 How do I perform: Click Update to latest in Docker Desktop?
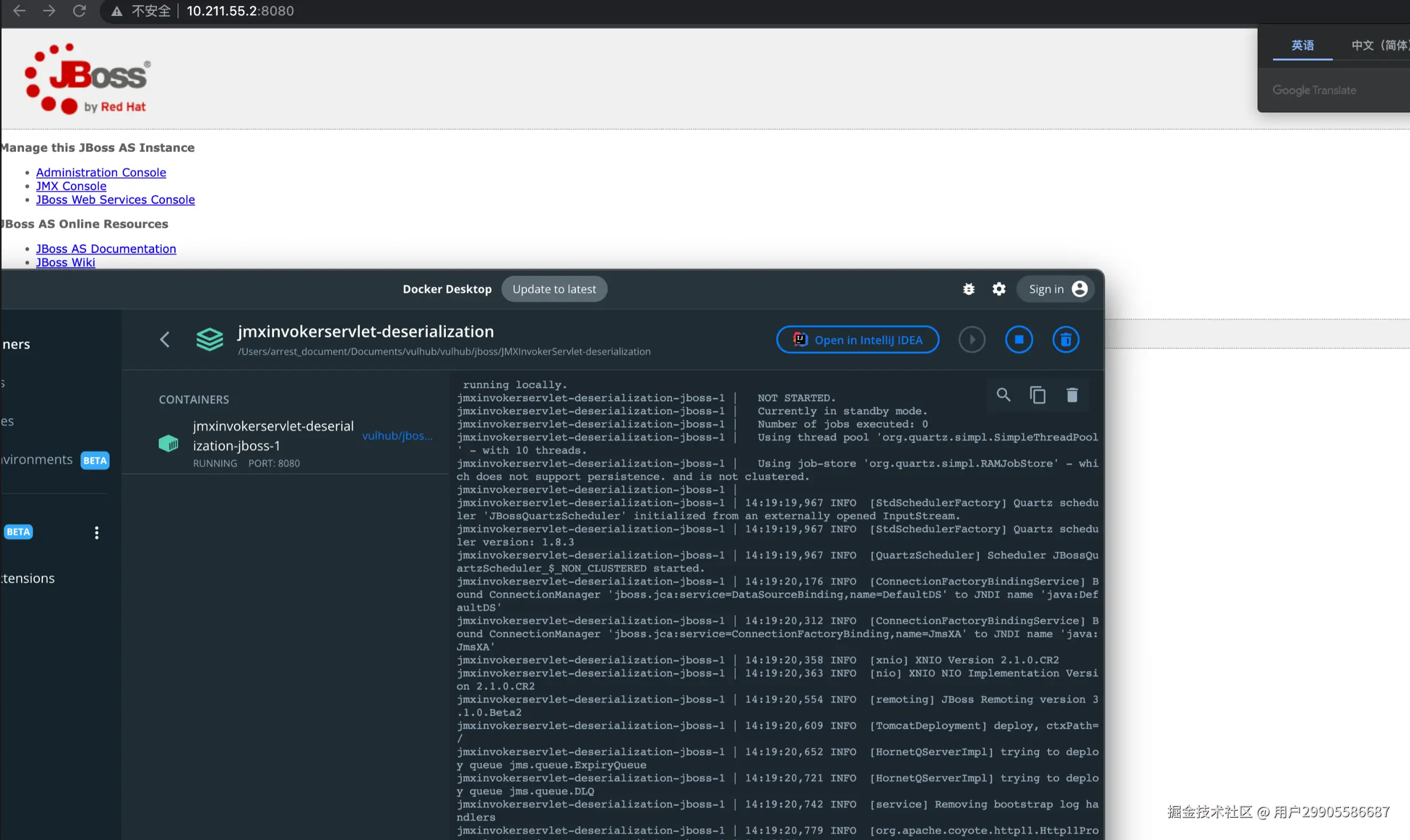[x=554, y=289]
